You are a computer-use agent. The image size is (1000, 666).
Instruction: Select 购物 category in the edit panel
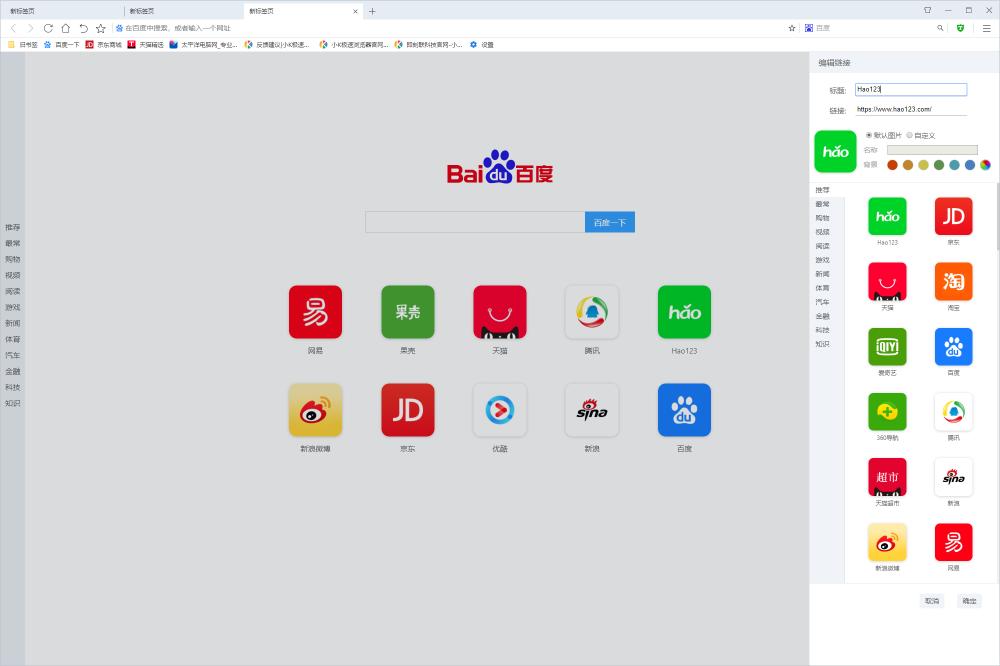[x=823, y=218]
